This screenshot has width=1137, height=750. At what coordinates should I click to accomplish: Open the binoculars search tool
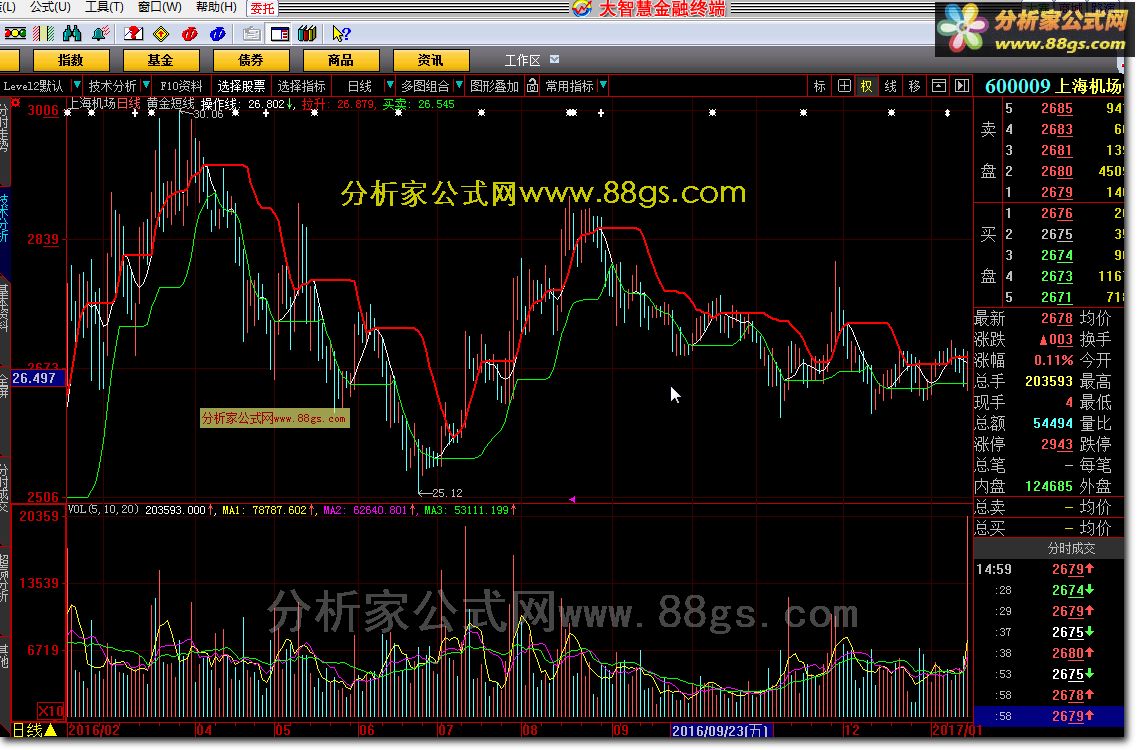[72, 33]
